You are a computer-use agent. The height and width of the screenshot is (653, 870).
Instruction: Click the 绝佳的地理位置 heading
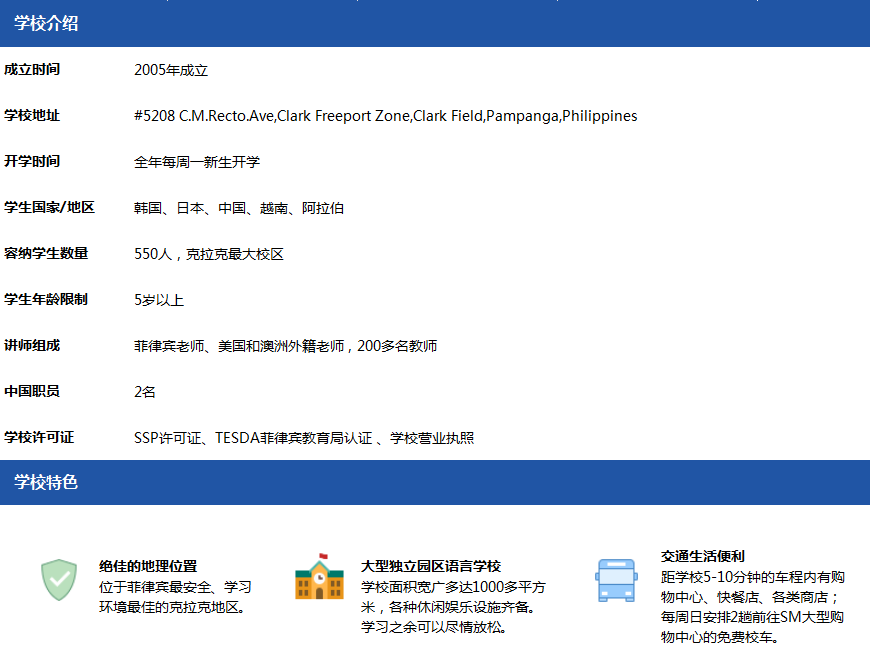click(148, 566)
